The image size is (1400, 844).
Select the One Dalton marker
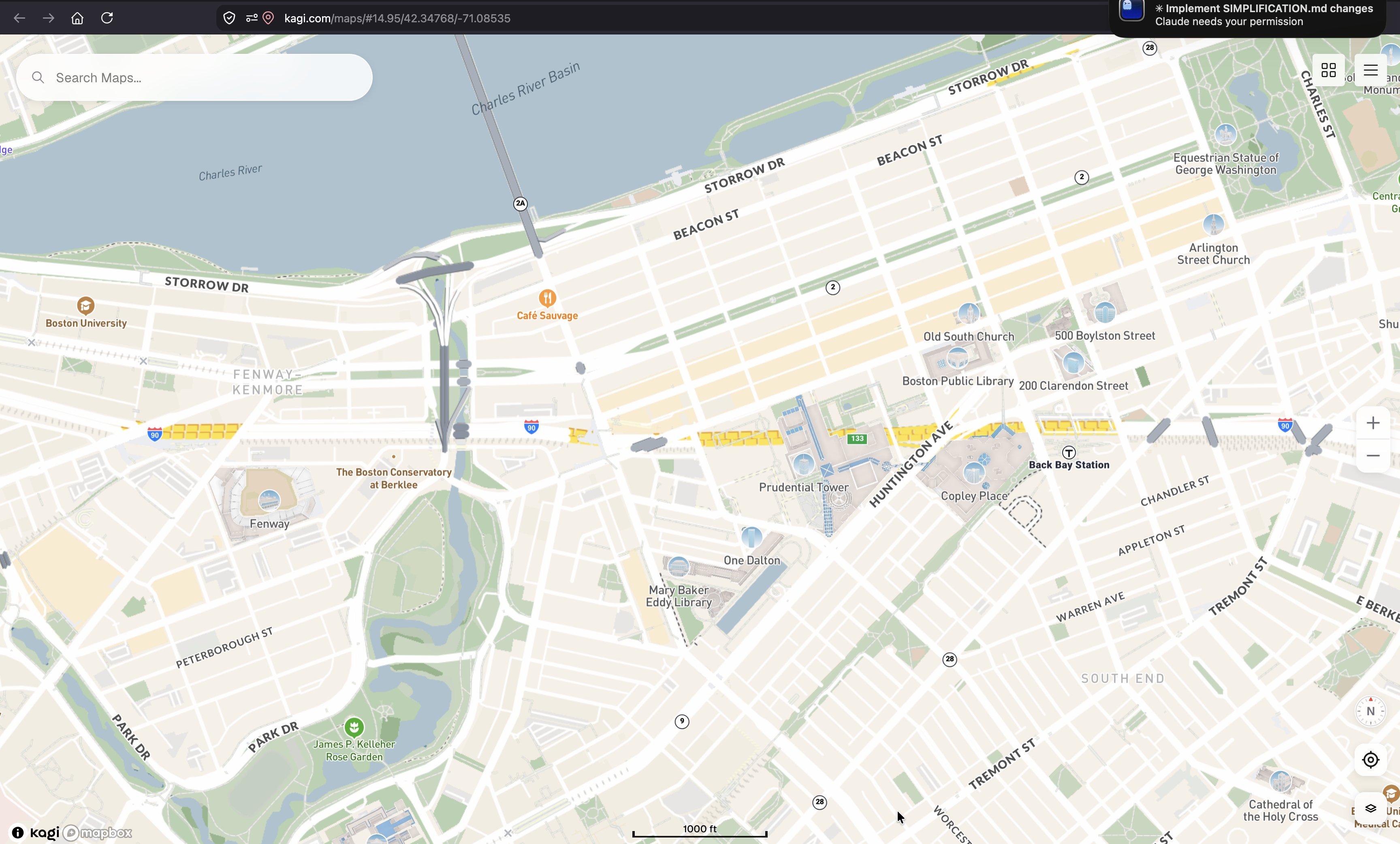coord(752,537)
